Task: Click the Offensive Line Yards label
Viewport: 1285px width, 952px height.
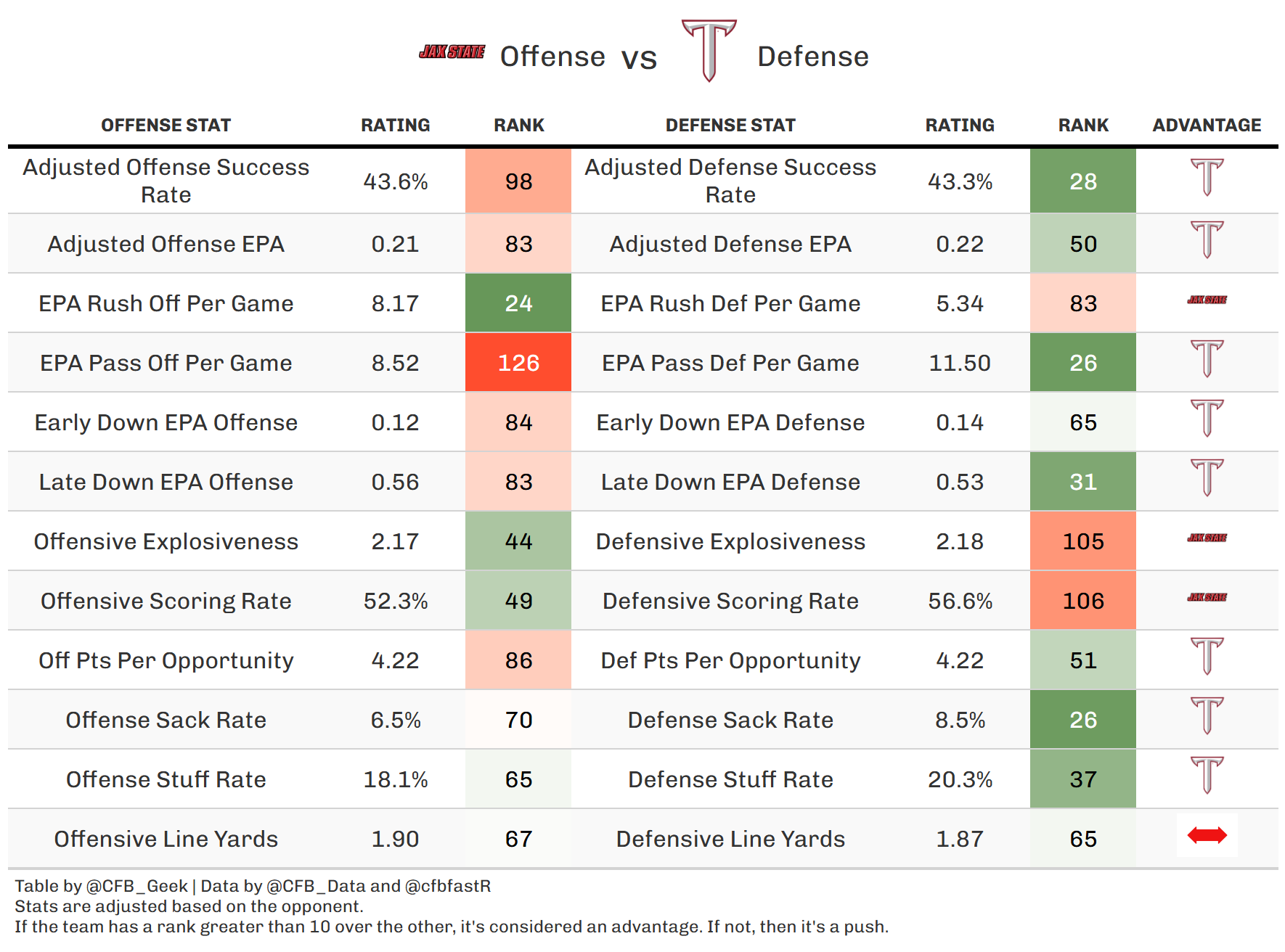Action: [166, 839]
